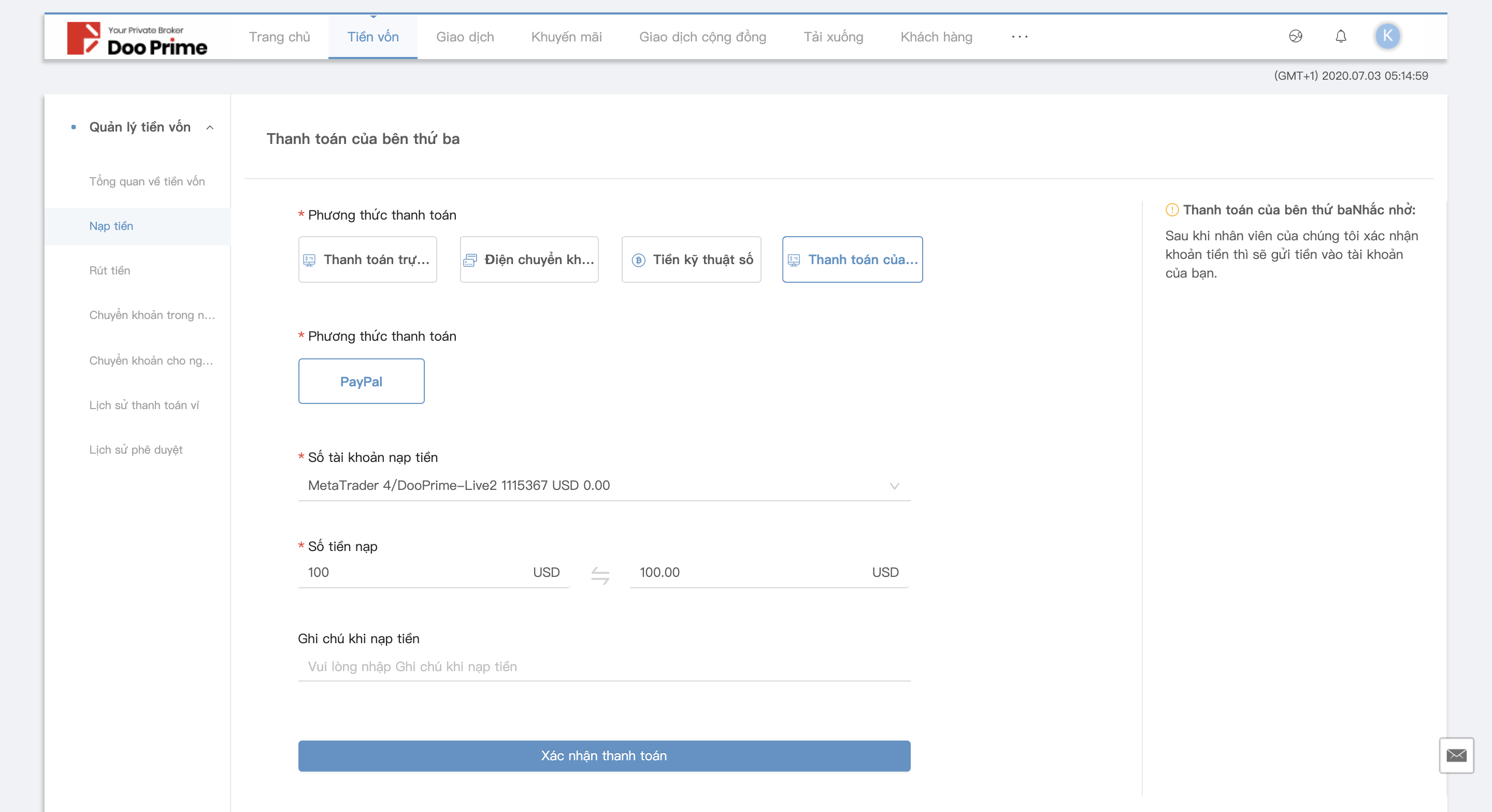The image size is (1492, 812).
Task: Go to the 'Khuyến mãi' tab
Action: point(566,37)
